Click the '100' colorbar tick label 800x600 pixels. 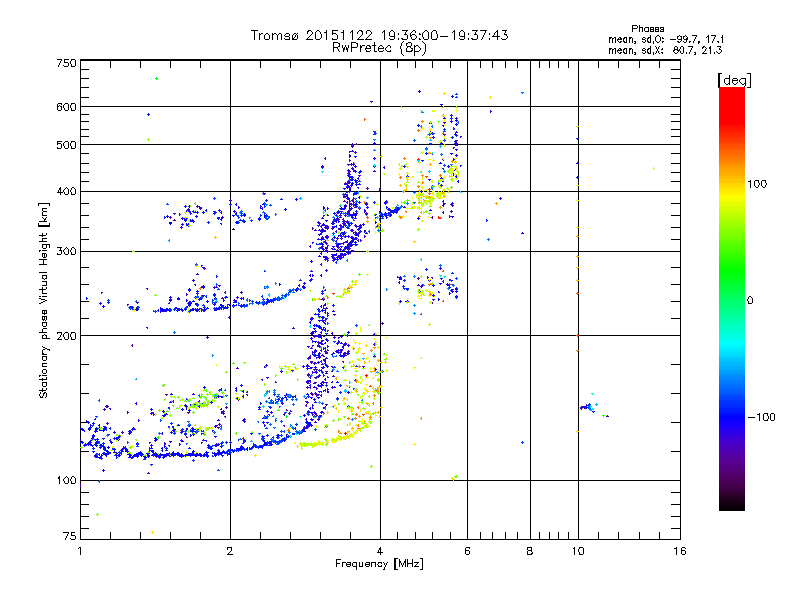757,184
